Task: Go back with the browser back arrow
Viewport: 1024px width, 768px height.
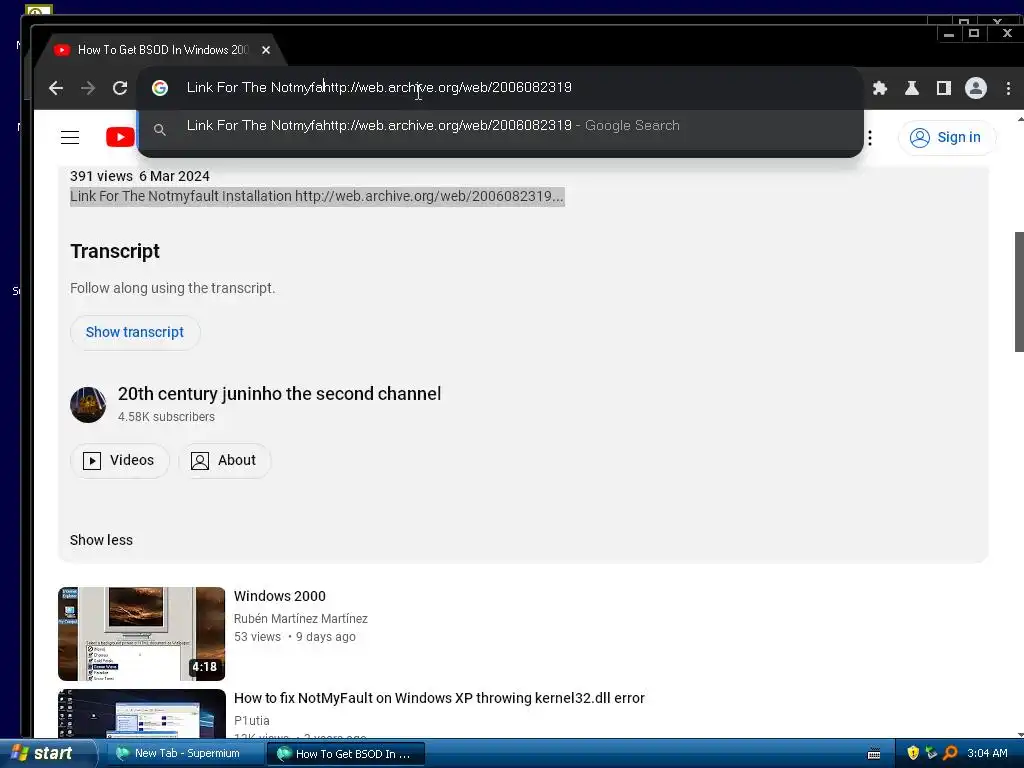Action: pos(56,88)
